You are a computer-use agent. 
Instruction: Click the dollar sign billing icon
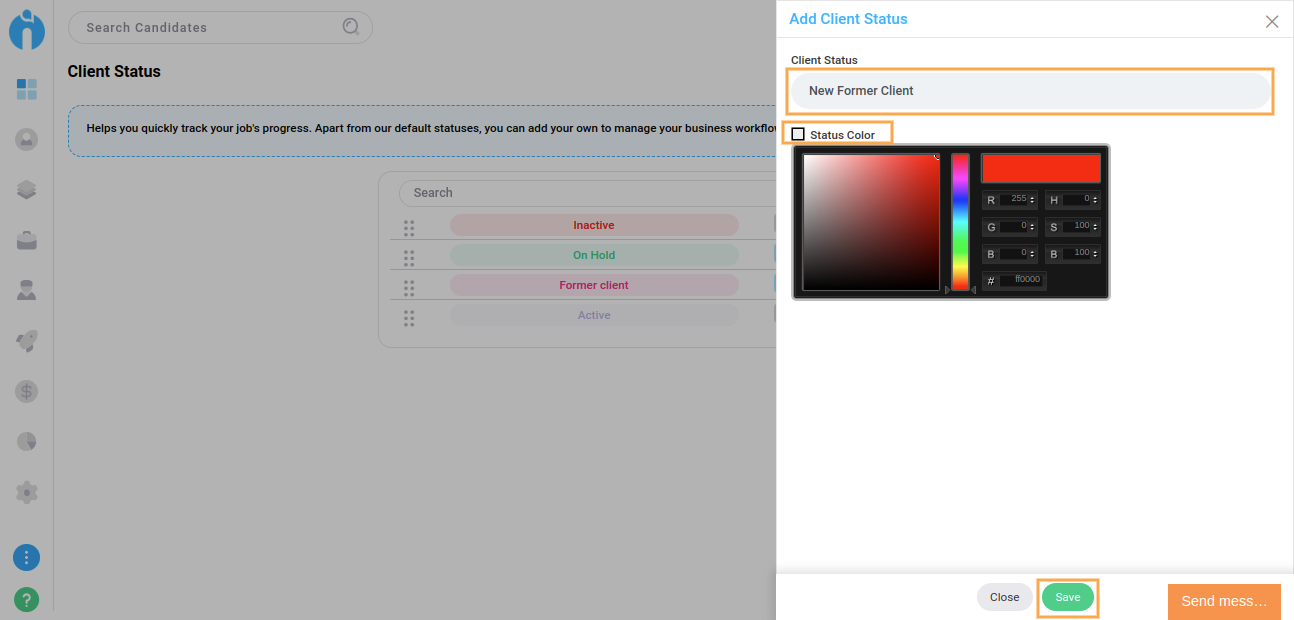tap(27, 391)
